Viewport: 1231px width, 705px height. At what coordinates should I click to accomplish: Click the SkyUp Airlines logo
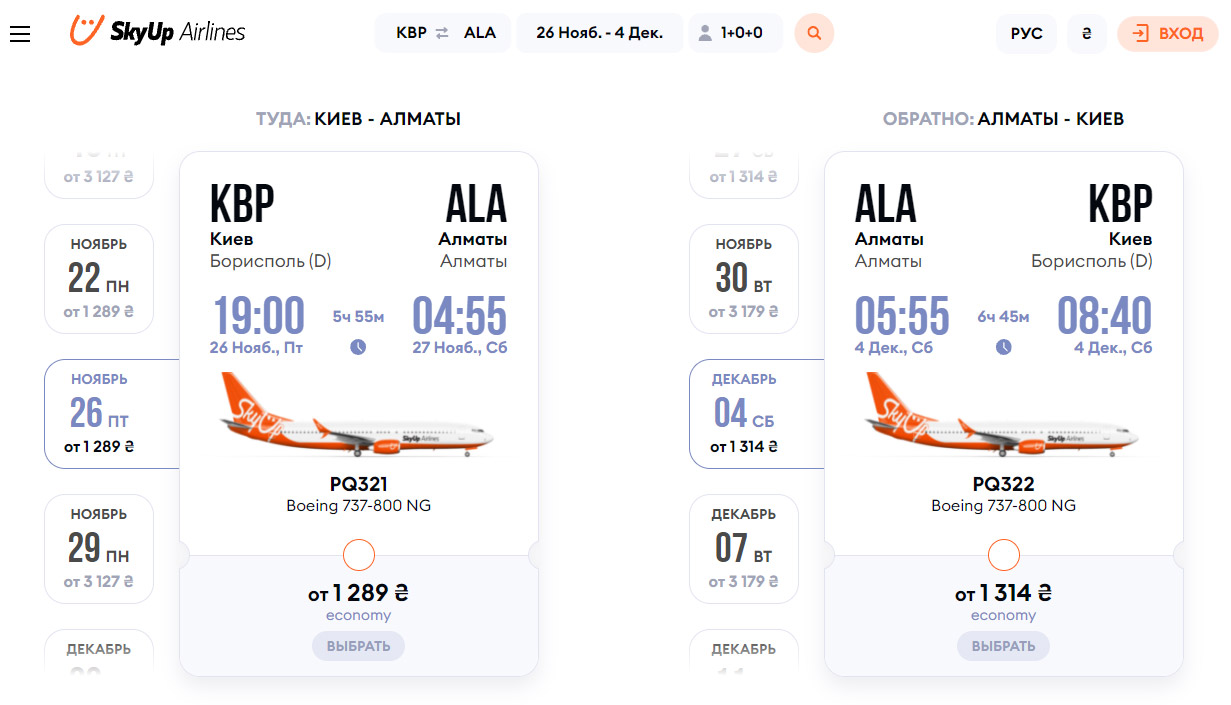157,31
